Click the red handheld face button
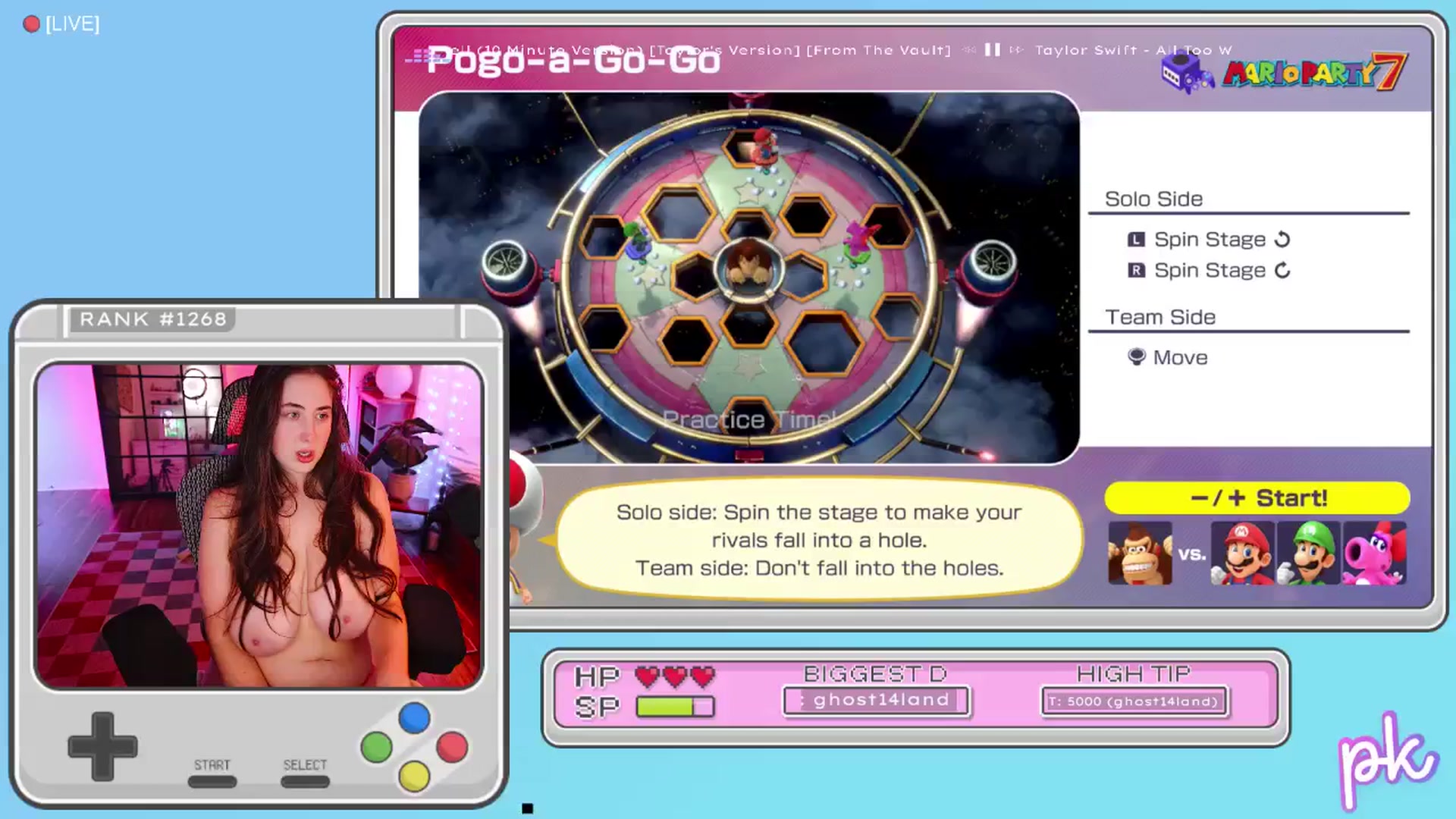 coord(452,747)
